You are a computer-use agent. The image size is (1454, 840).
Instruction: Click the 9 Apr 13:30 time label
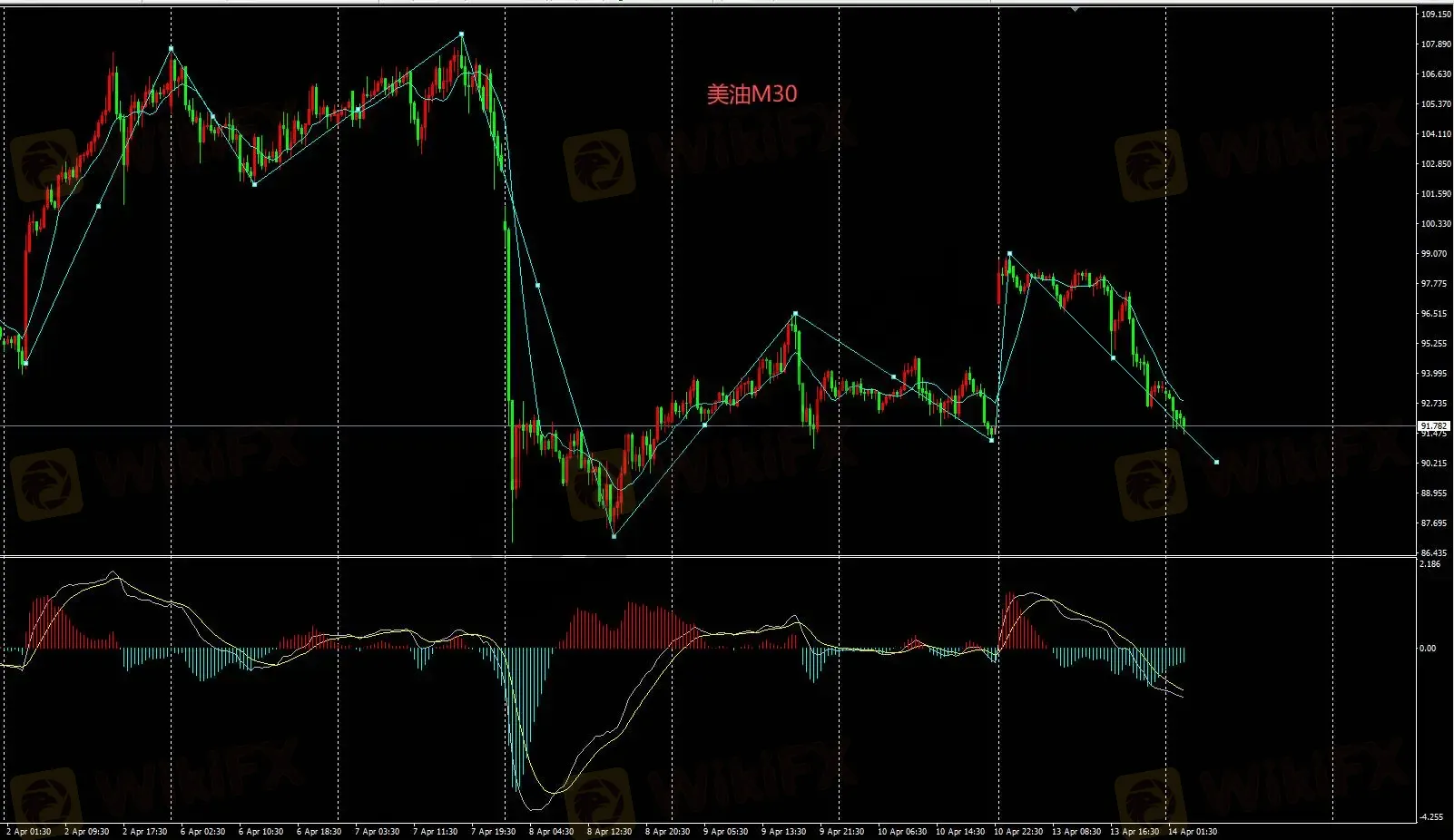pyautogui.click(x=784, y=832)
